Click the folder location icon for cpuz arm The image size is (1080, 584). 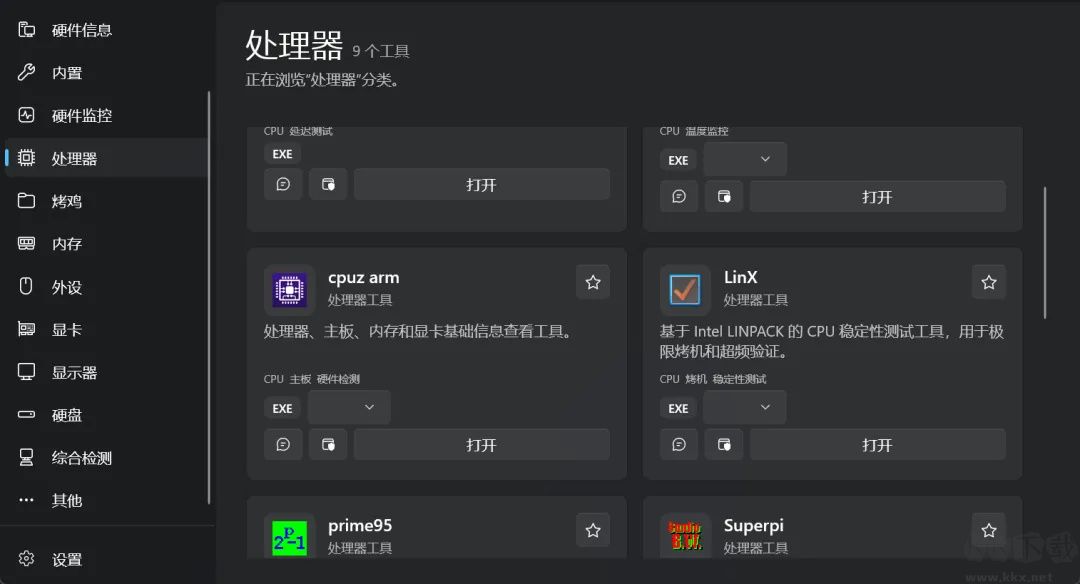click(x=329, y=445)
